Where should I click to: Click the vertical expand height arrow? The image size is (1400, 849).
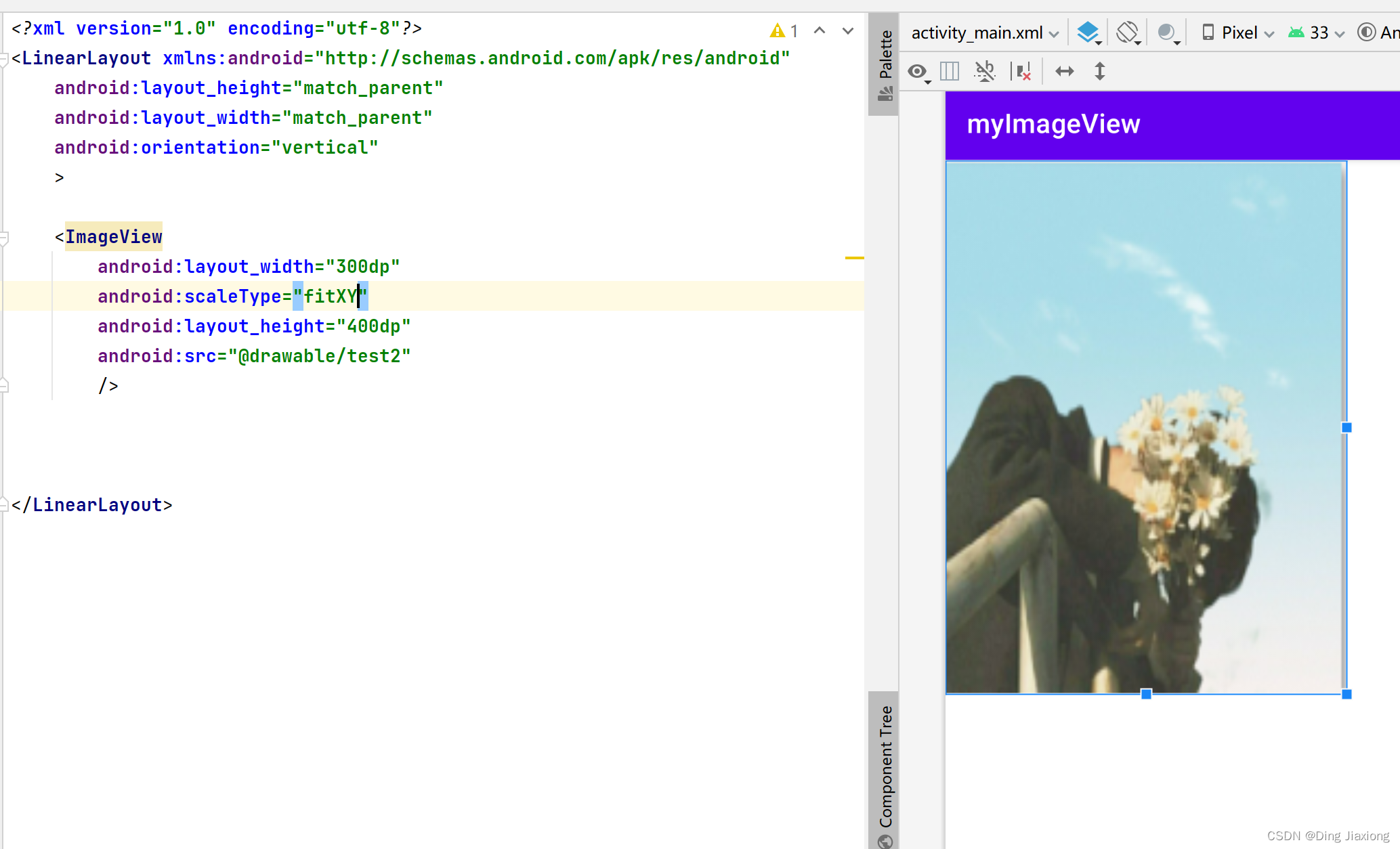point(1099,71)
